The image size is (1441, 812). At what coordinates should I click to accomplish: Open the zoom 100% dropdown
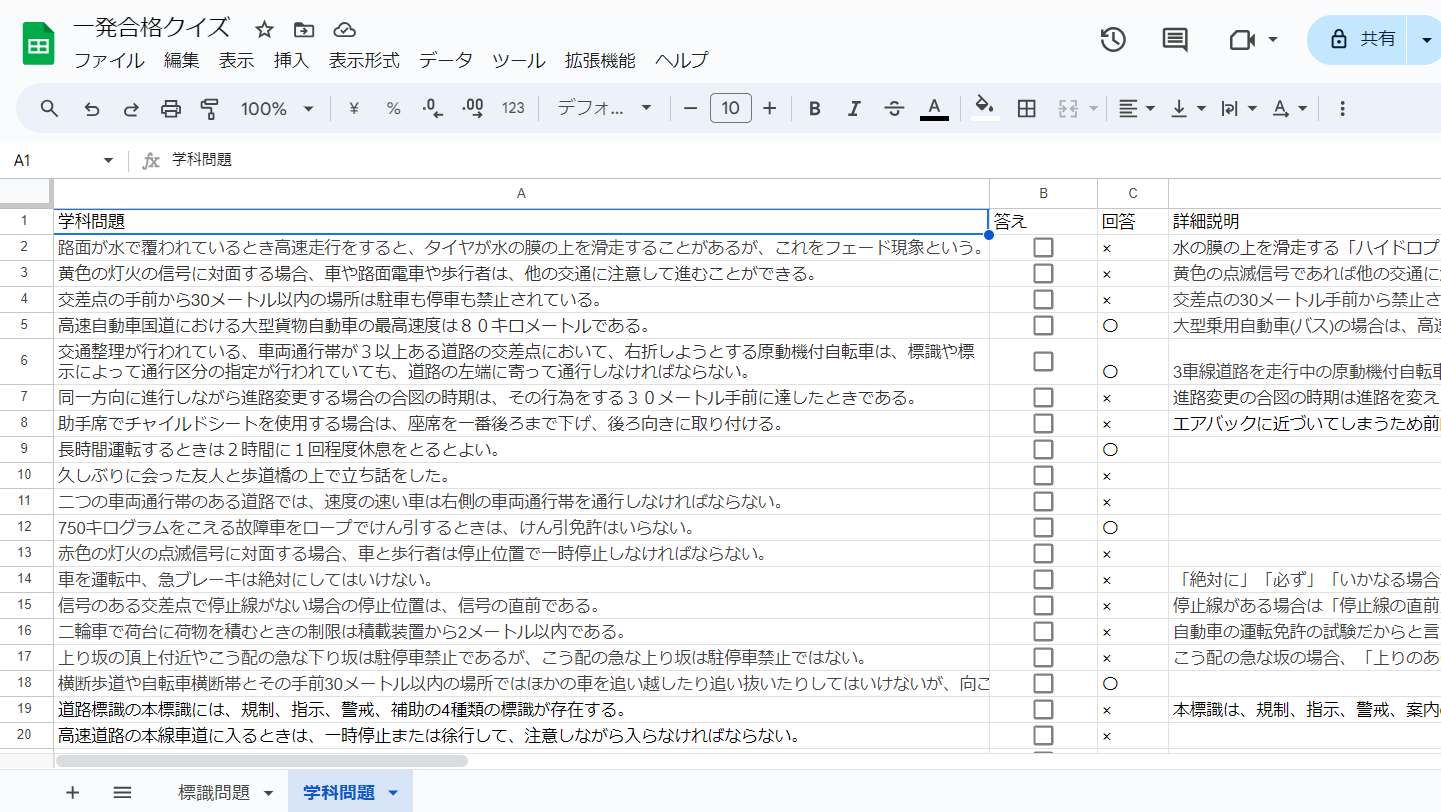click(x=277, y=108)
